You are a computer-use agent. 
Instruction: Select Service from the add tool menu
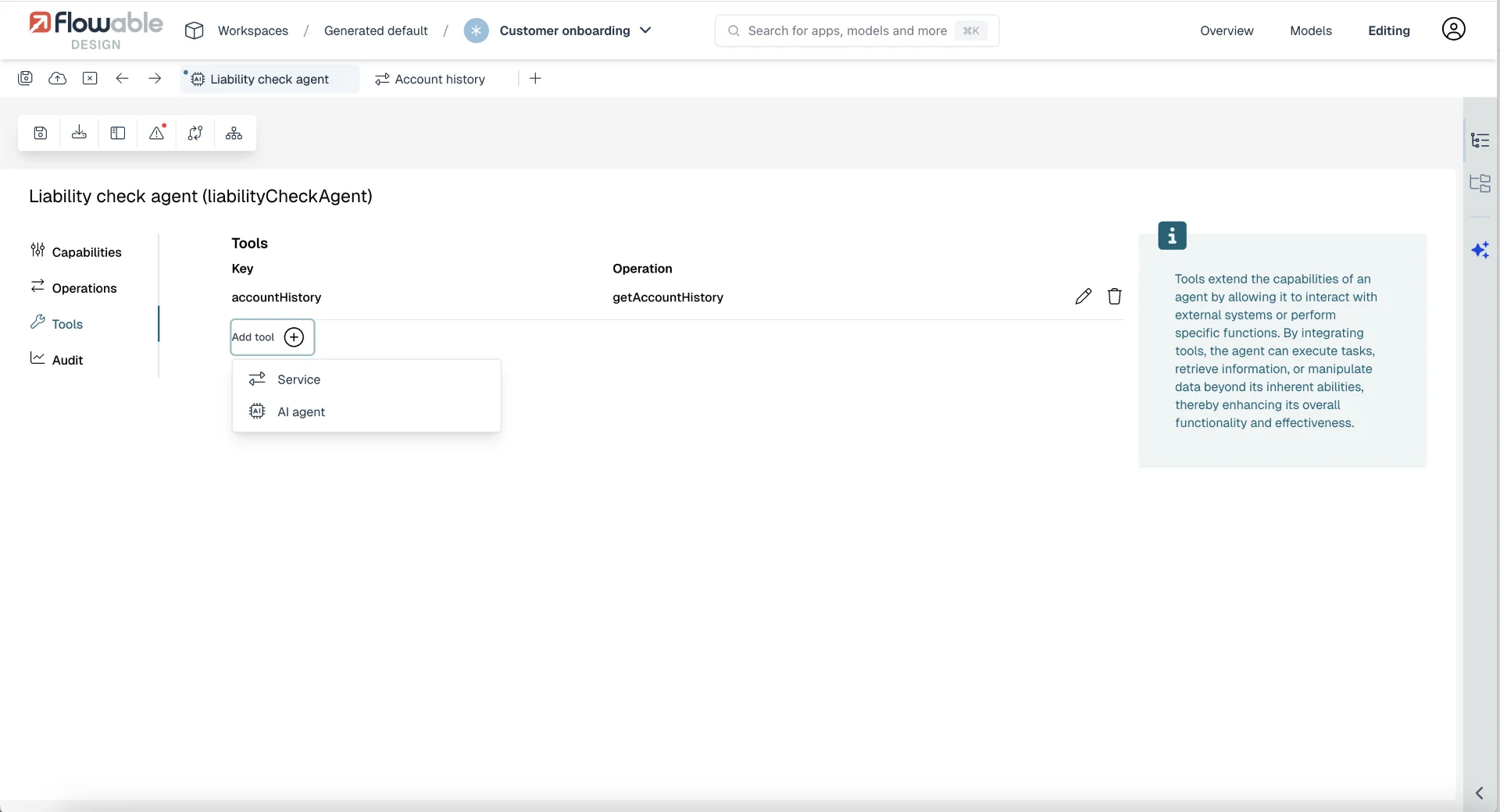(x=366, y=379)
